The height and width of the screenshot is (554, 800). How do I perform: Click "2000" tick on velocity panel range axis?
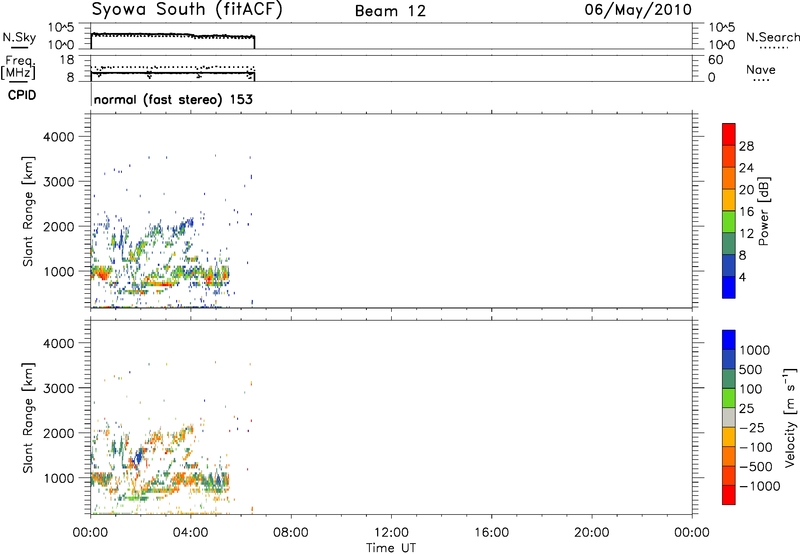click(59, 433)
